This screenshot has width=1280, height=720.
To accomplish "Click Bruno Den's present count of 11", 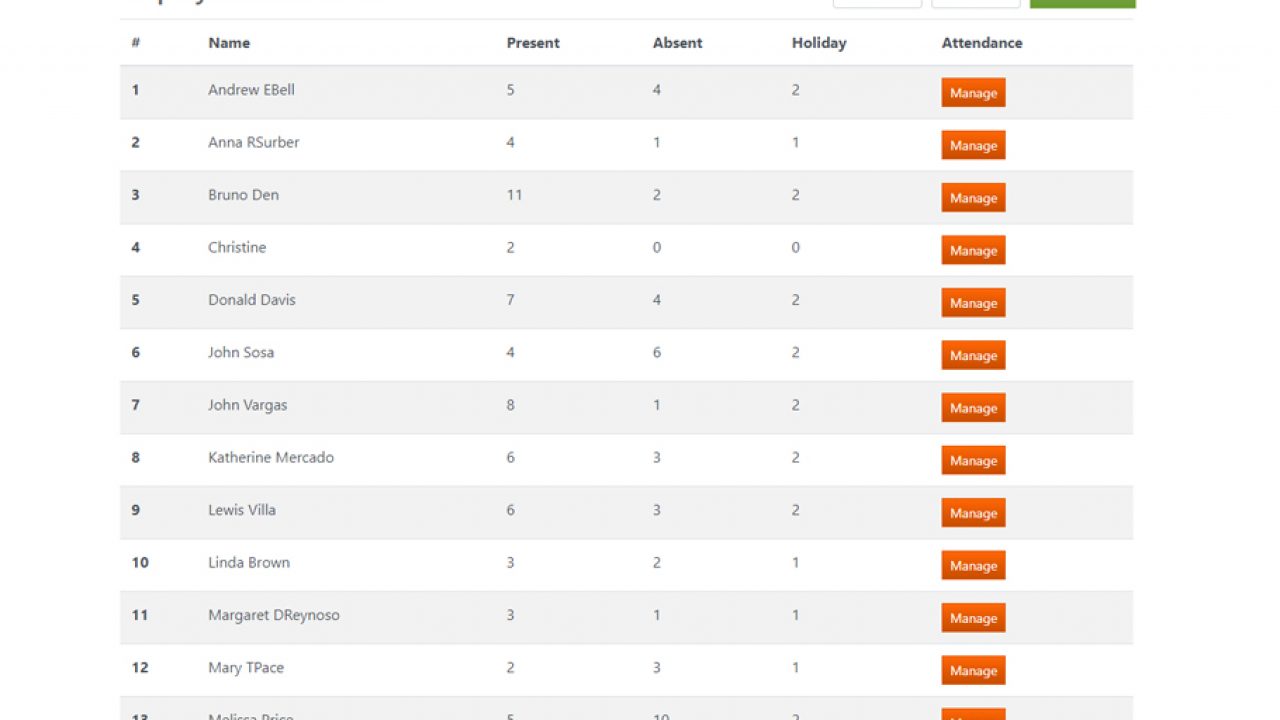I will coord(514,195).
